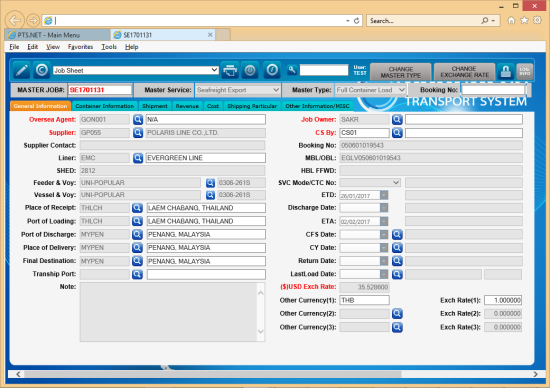The height and width of the screenshot is (388, 550).
Task: Expand the Job Sheet report dropdown
Action: (x=214, y=70)
